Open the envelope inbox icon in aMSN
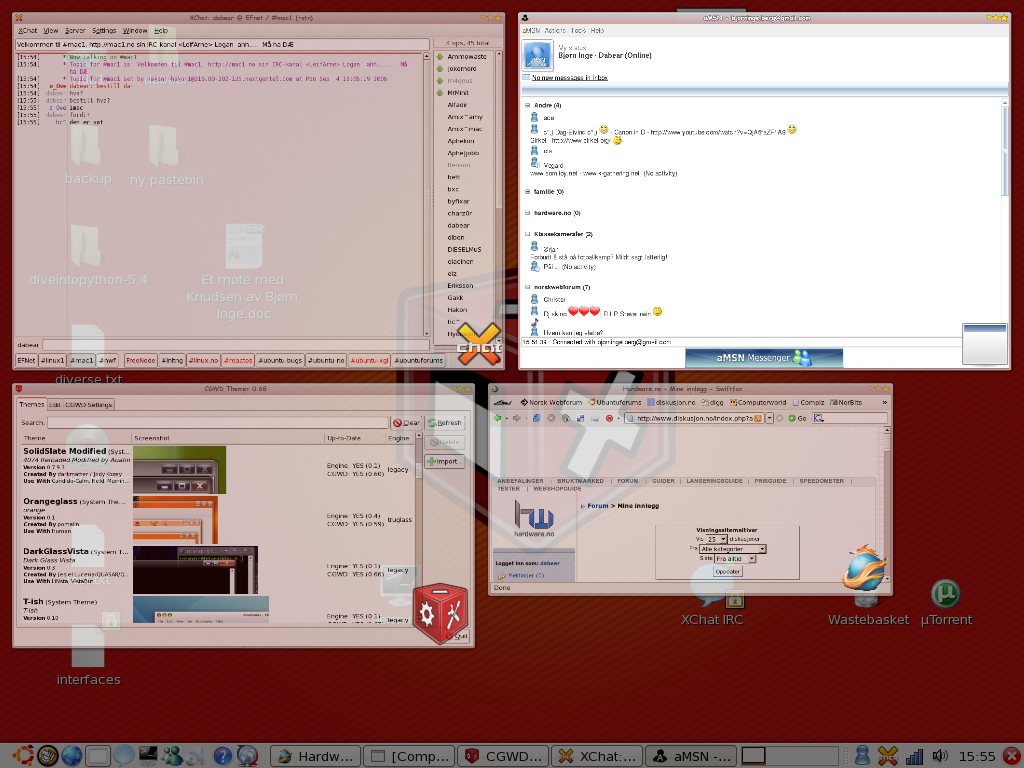Screen dimensions: 1024x768 click(526, 77)
